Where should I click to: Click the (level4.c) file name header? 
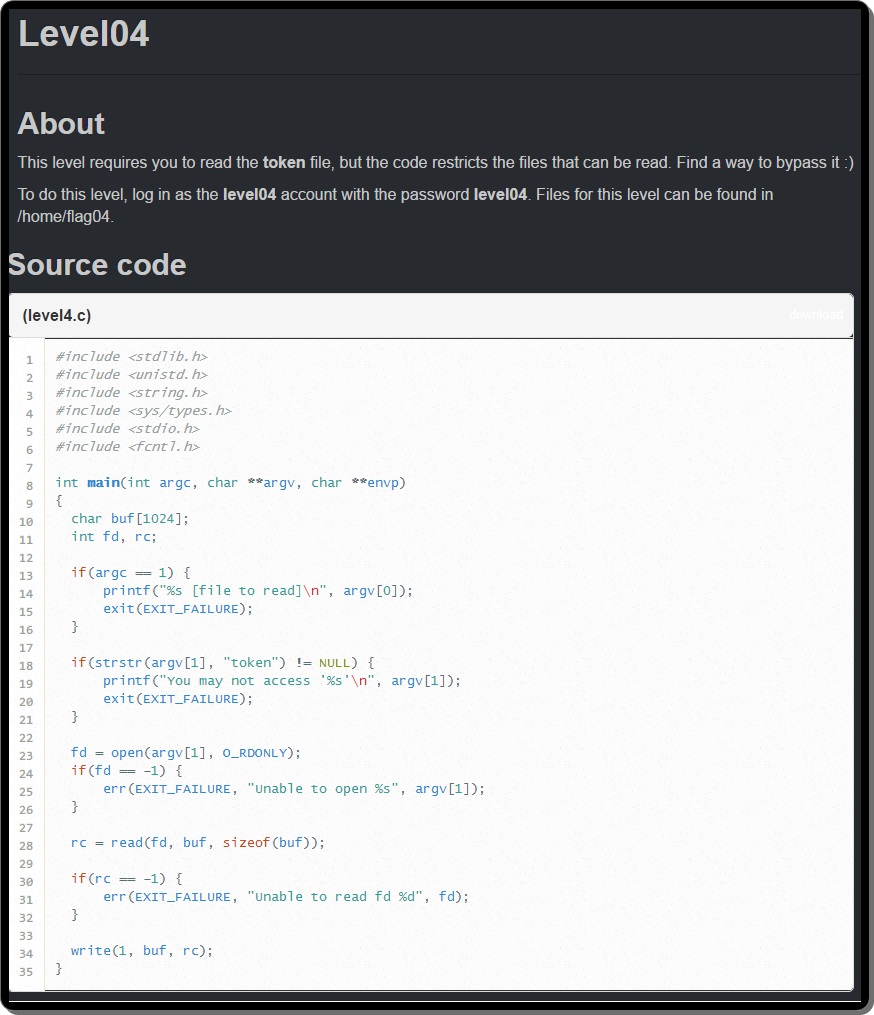point(57,316)
